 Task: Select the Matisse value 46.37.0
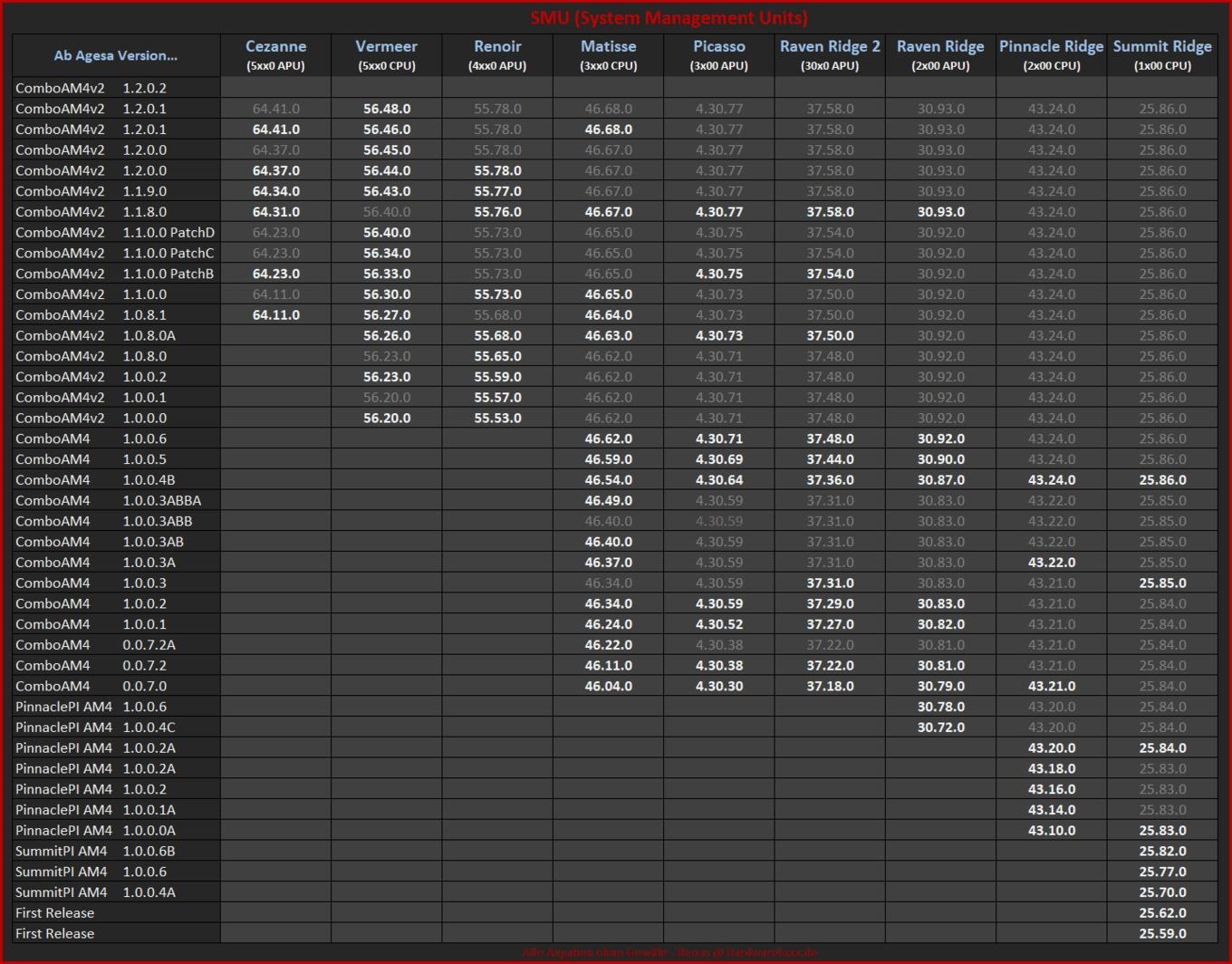[609, 563]
